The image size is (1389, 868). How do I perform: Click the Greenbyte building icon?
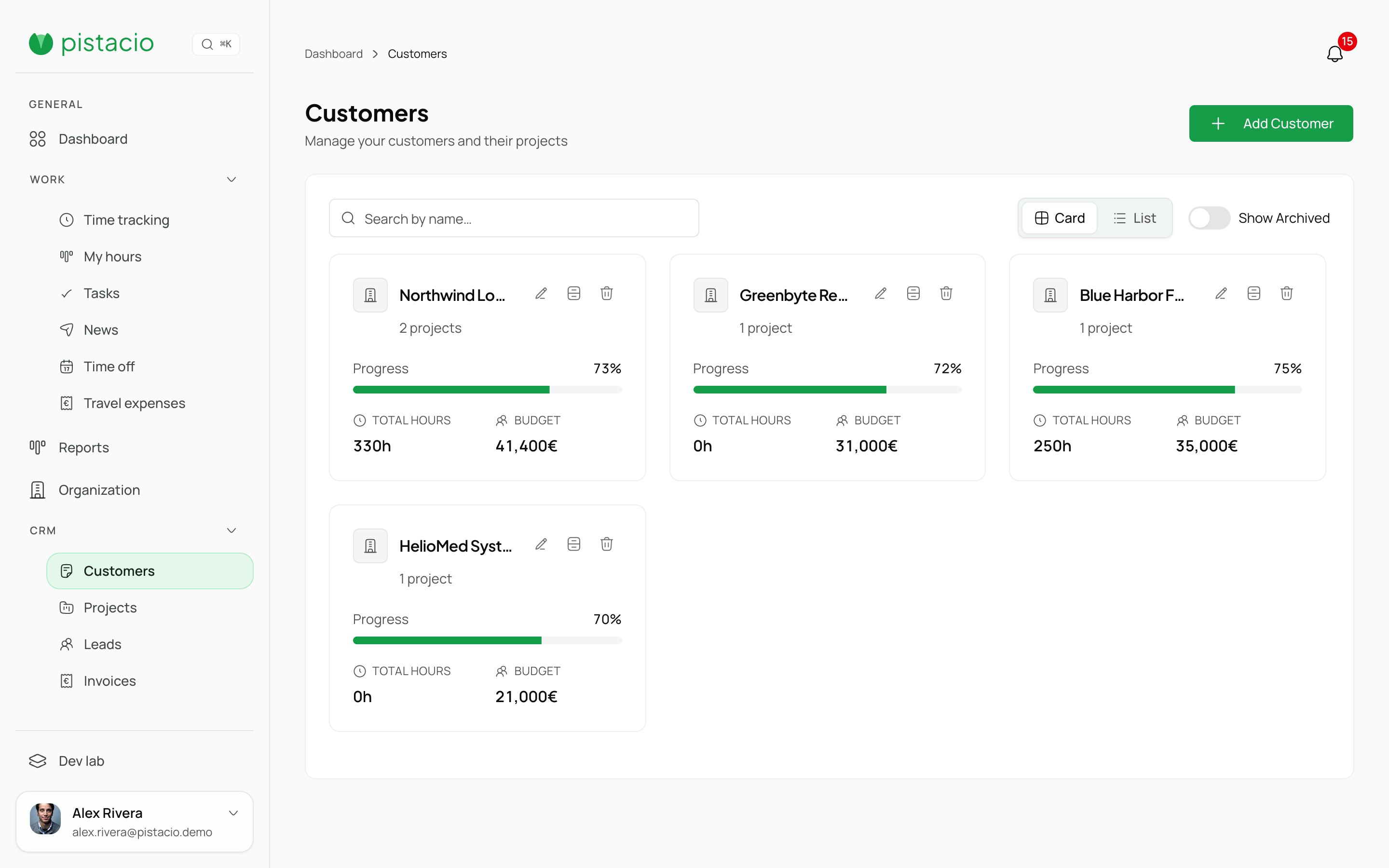tap(710, 295)
